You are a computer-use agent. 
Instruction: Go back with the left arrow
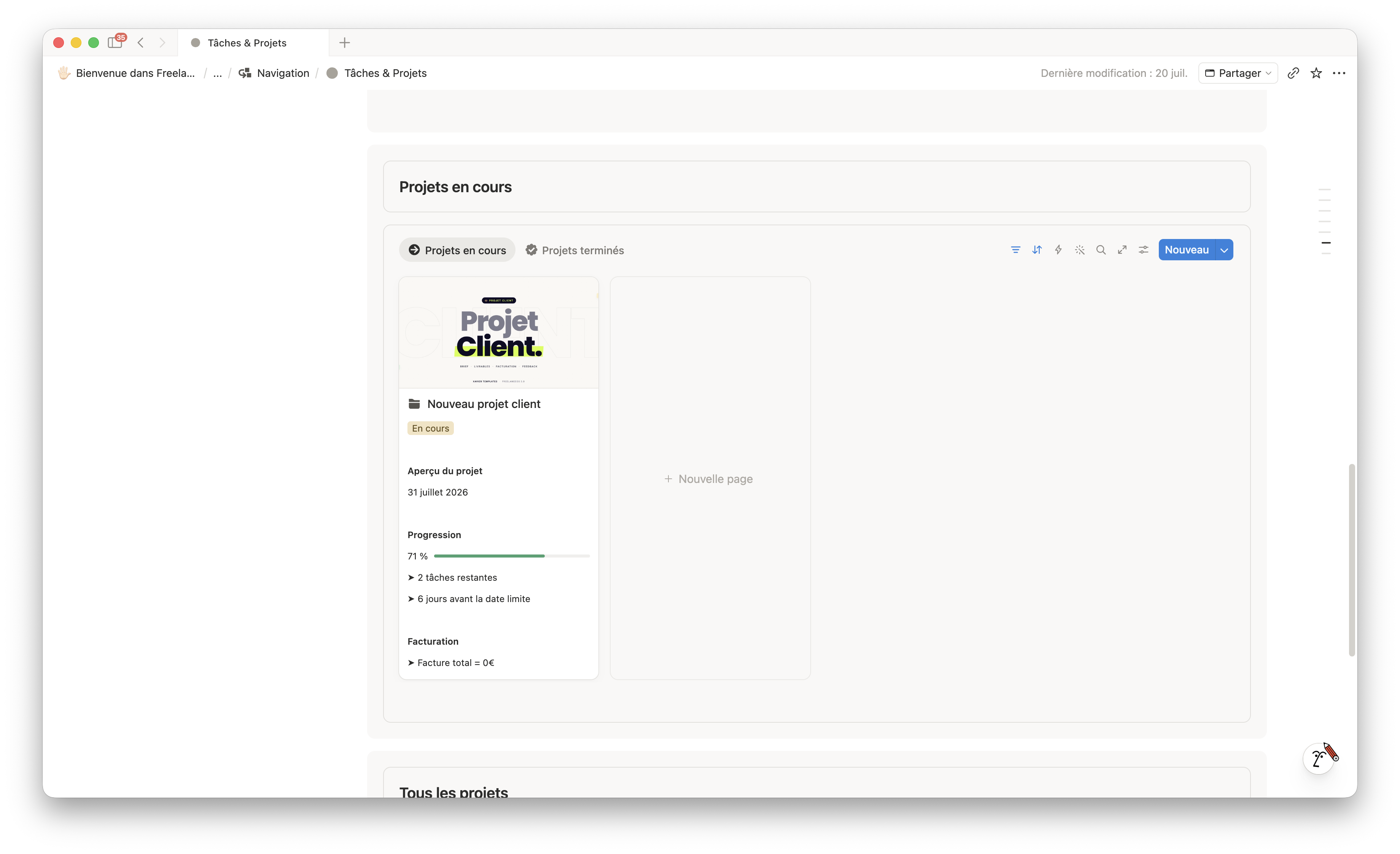(141, 43)
